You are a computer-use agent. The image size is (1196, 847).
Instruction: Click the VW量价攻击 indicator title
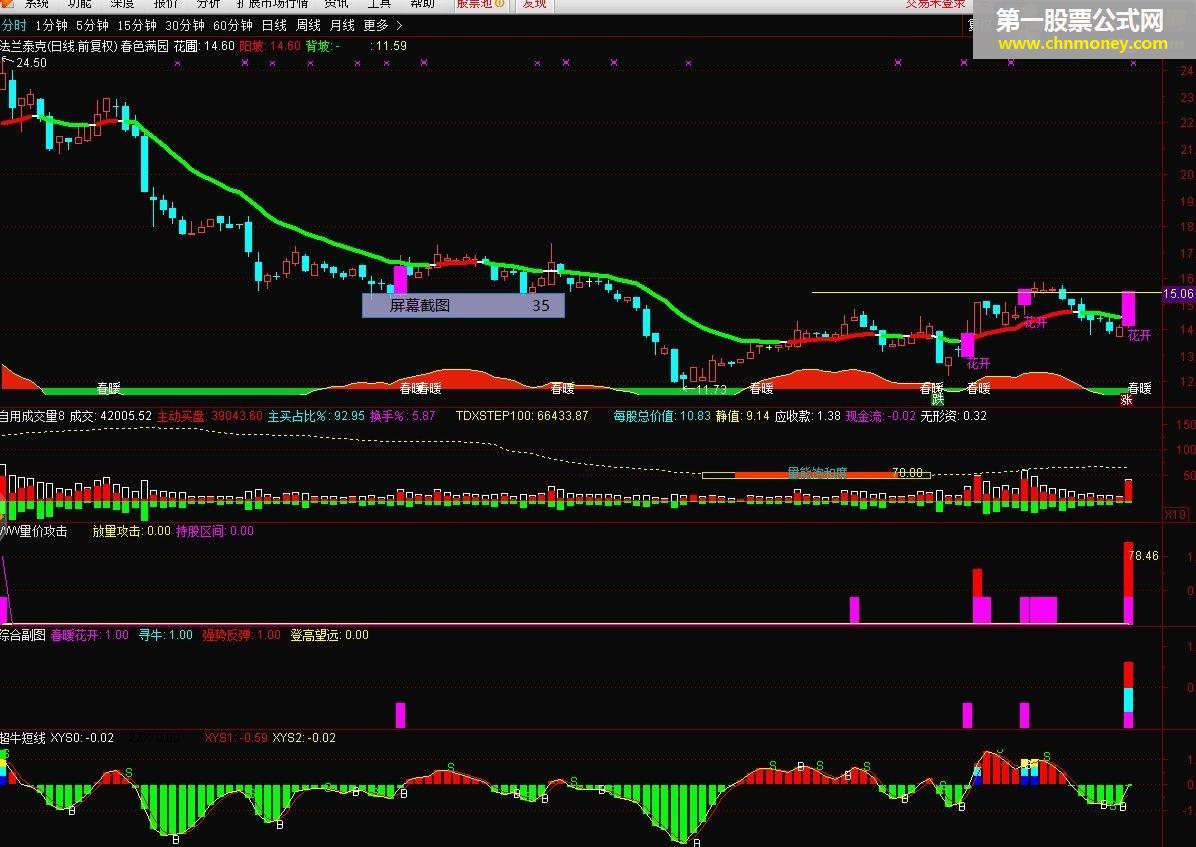(34, 531)
